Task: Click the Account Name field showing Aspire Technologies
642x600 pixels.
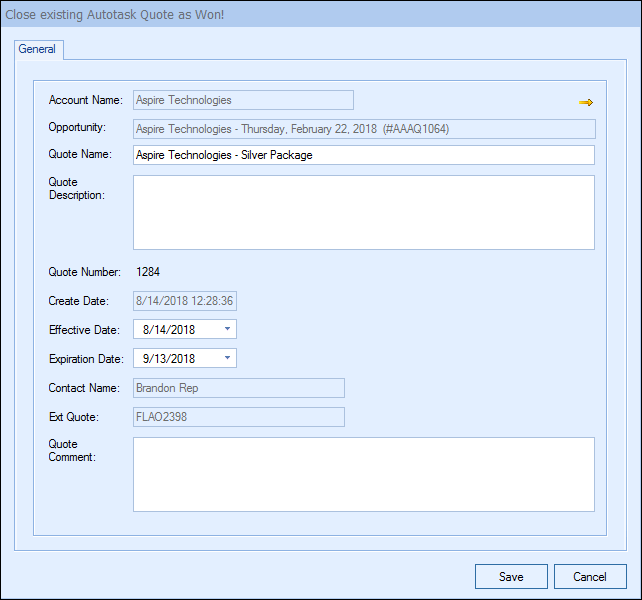Action: [x=243, y=100]
